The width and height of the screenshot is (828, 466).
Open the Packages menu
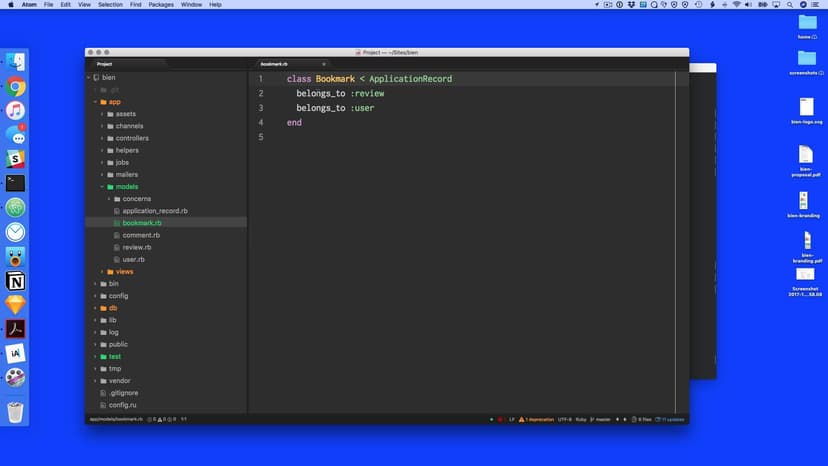click(160, 5)
